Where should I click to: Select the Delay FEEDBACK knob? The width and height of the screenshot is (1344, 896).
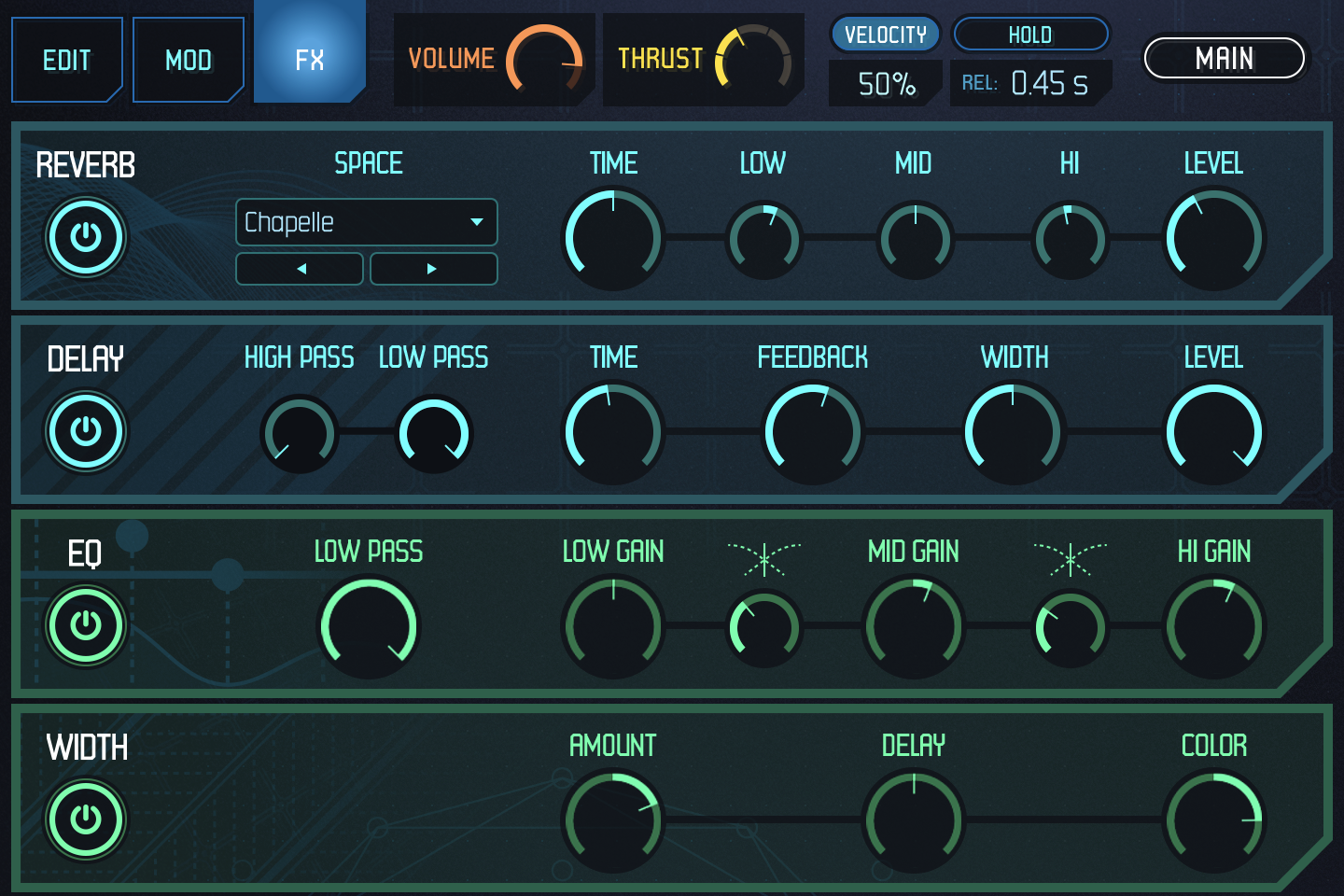[x=813, y=432]
